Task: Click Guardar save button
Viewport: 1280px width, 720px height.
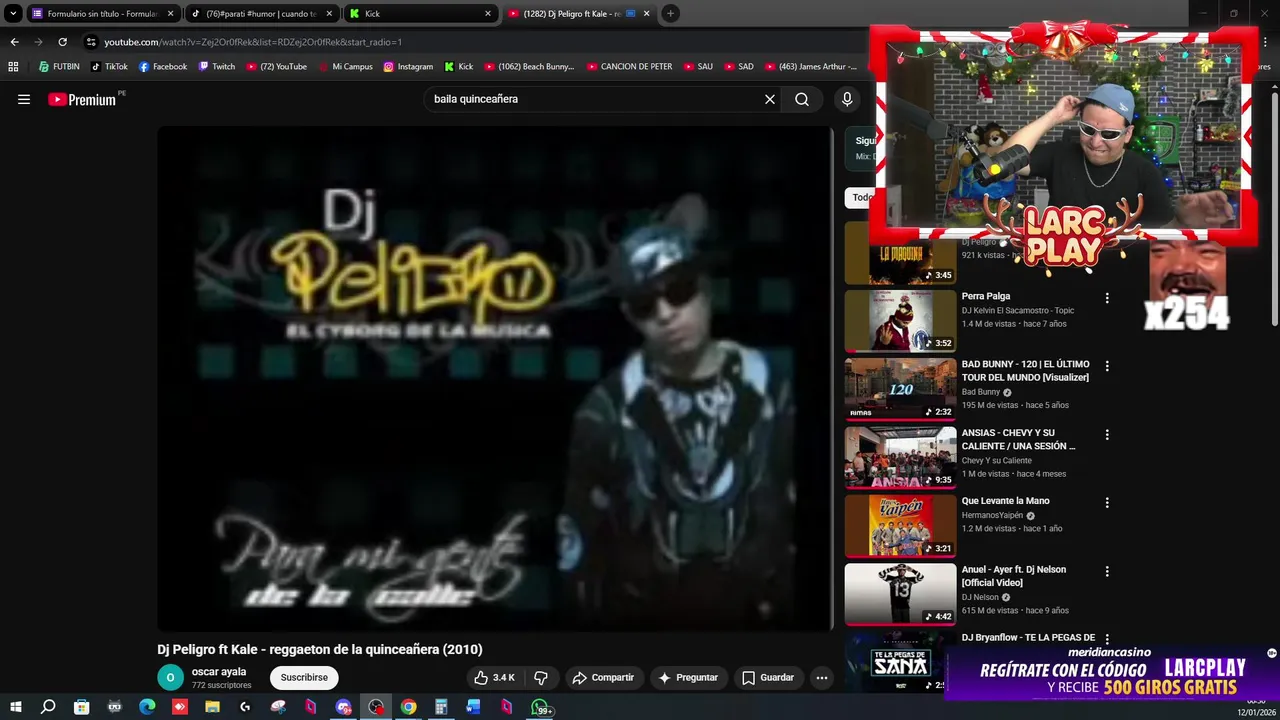Action: (768, 677)
